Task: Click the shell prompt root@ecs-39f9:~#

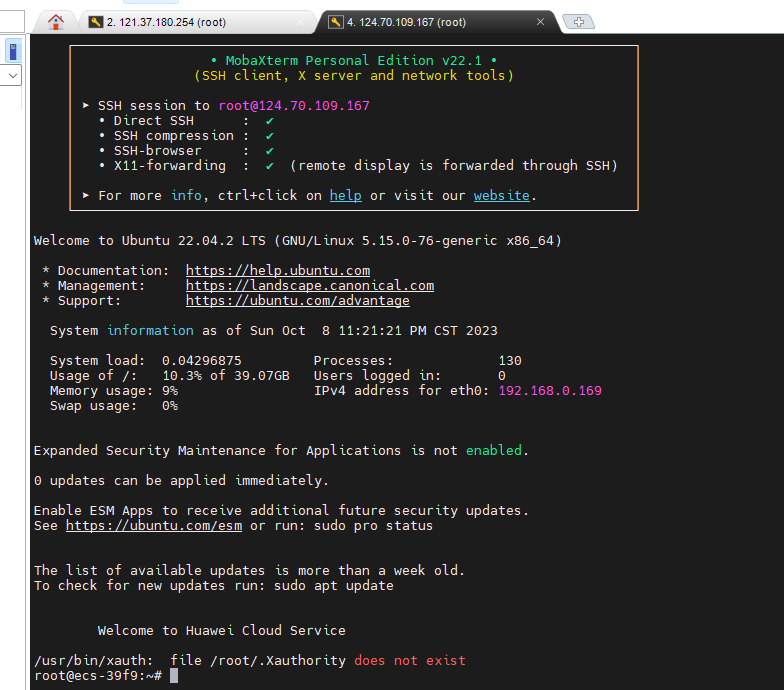Action: (x=98, y=676)
